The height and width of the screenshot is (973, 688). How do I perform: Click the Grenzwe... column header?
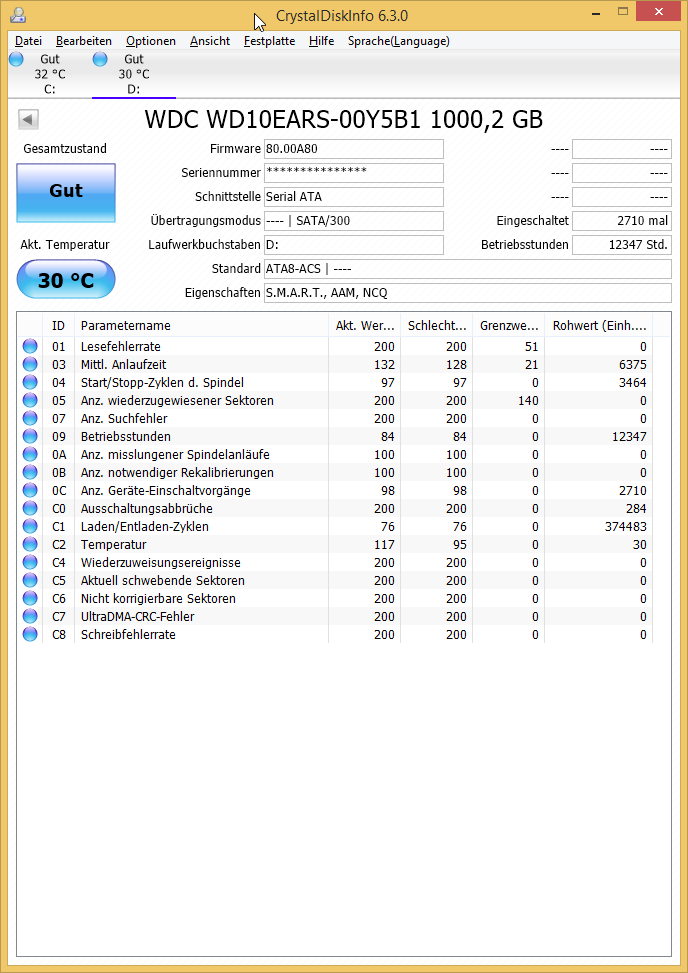point(508,325)
